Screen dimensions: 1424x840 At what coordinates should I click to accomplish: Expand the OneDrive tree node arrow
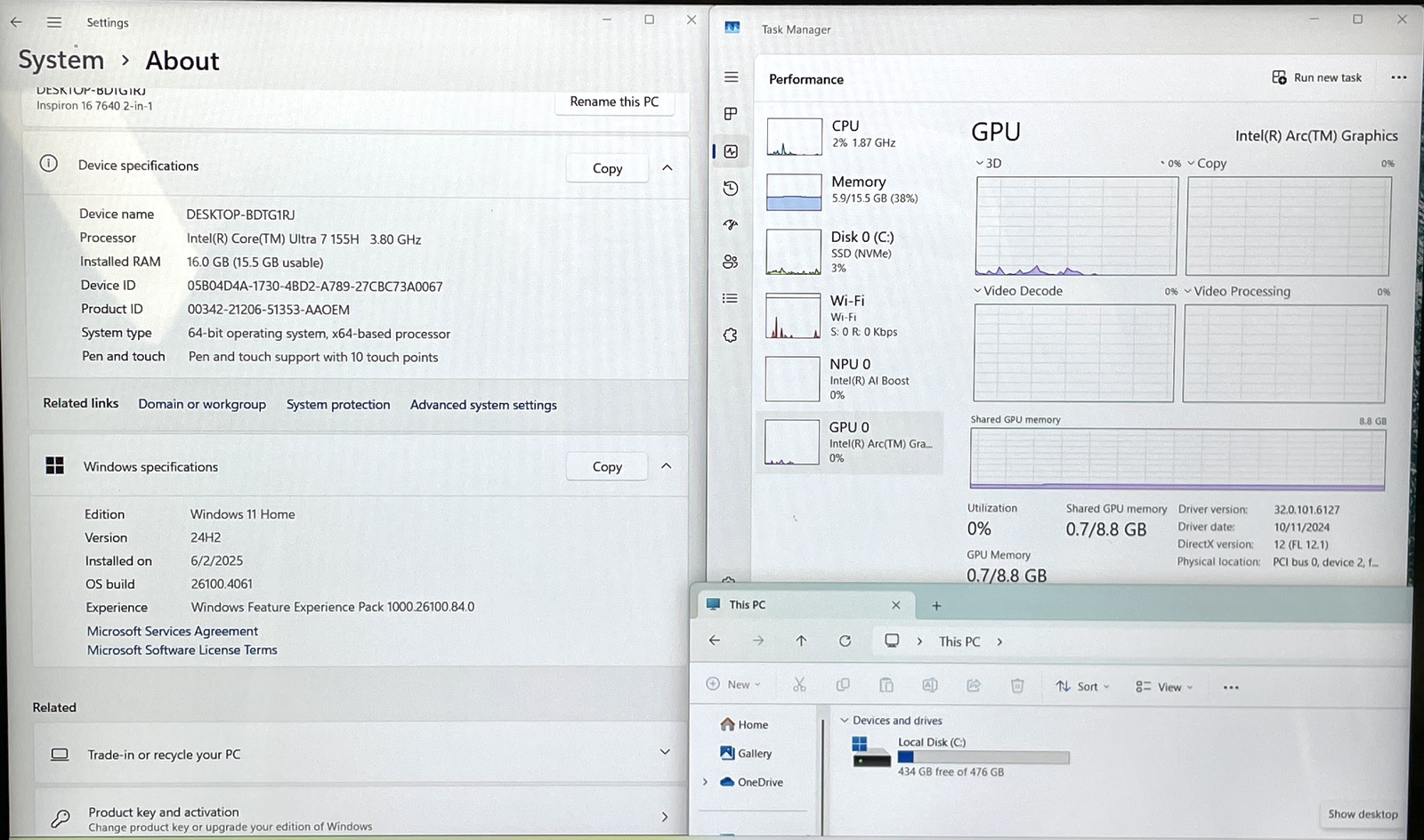point(706,782)
